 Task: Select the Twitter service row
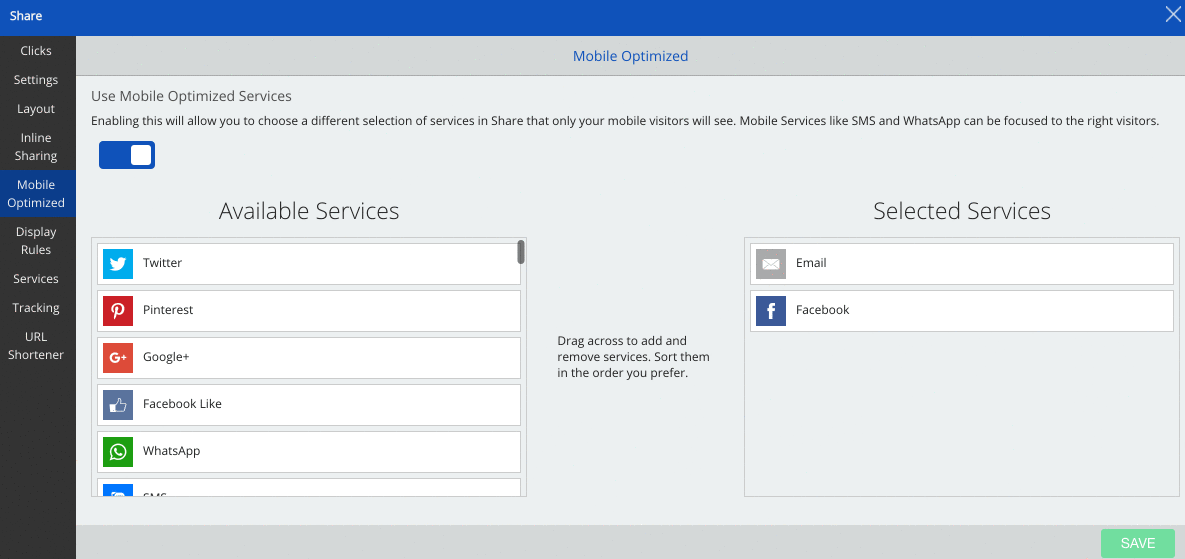point(309,264)
